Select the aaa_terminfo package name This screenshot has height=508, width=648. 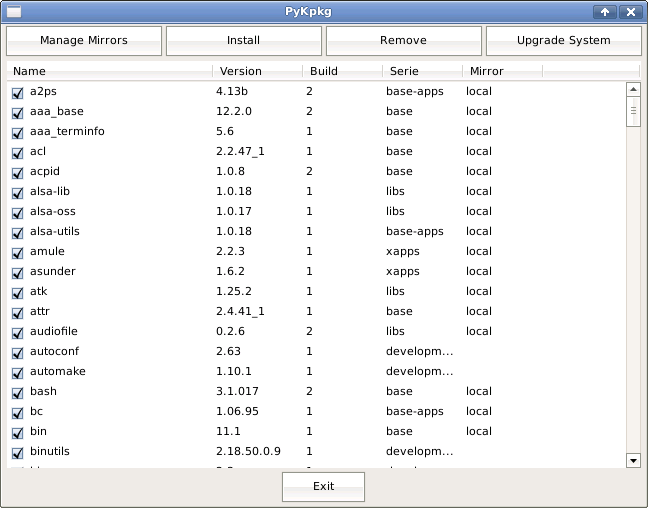coord(67,131)
